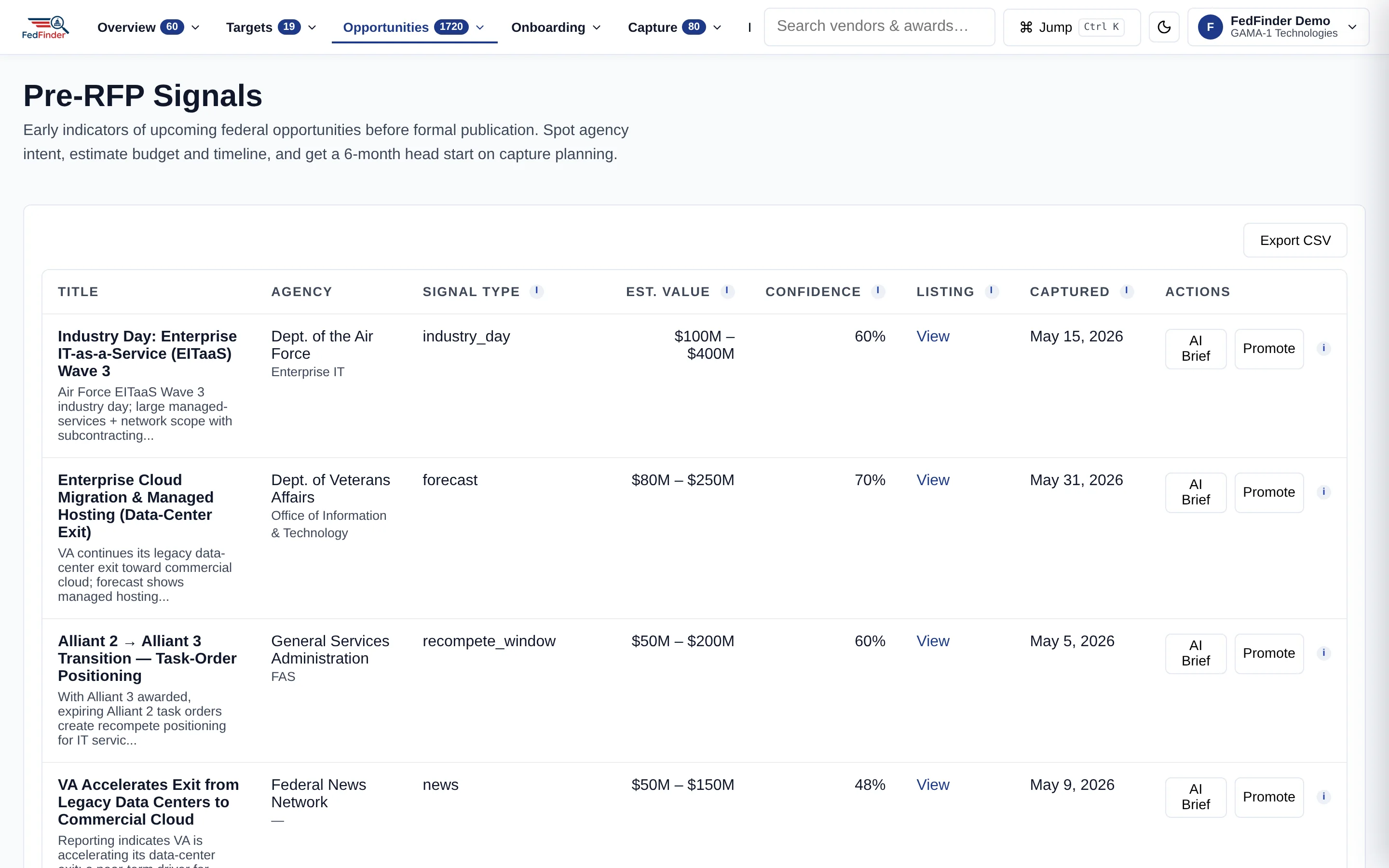
Task: Open info icon for Alliant 2 transition row
Action: (x=1323, y=653)
